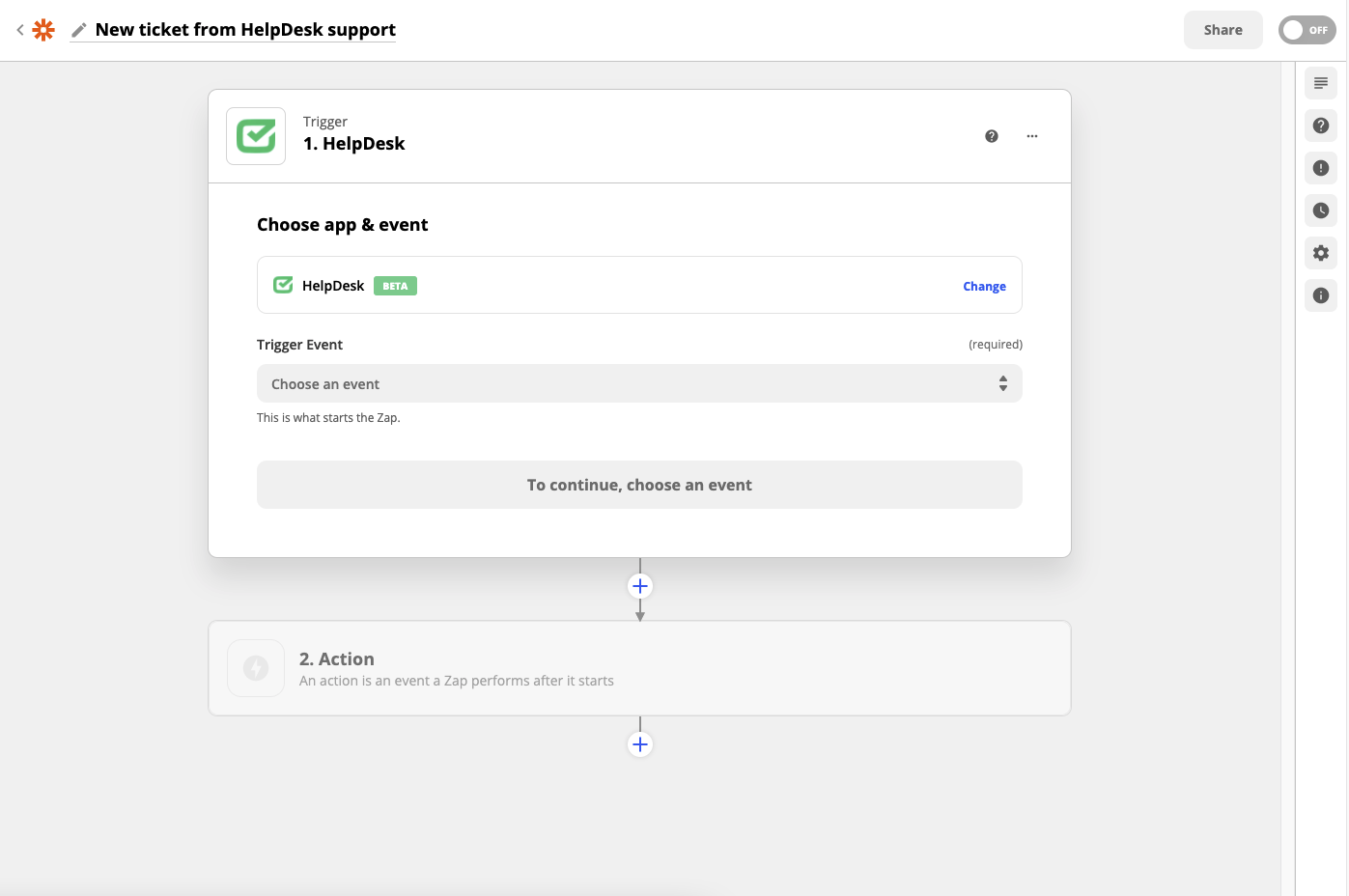Open the sidebar help question mark
The height and width of the screenshot is (896, 1349).
(x=1321, y=126)
